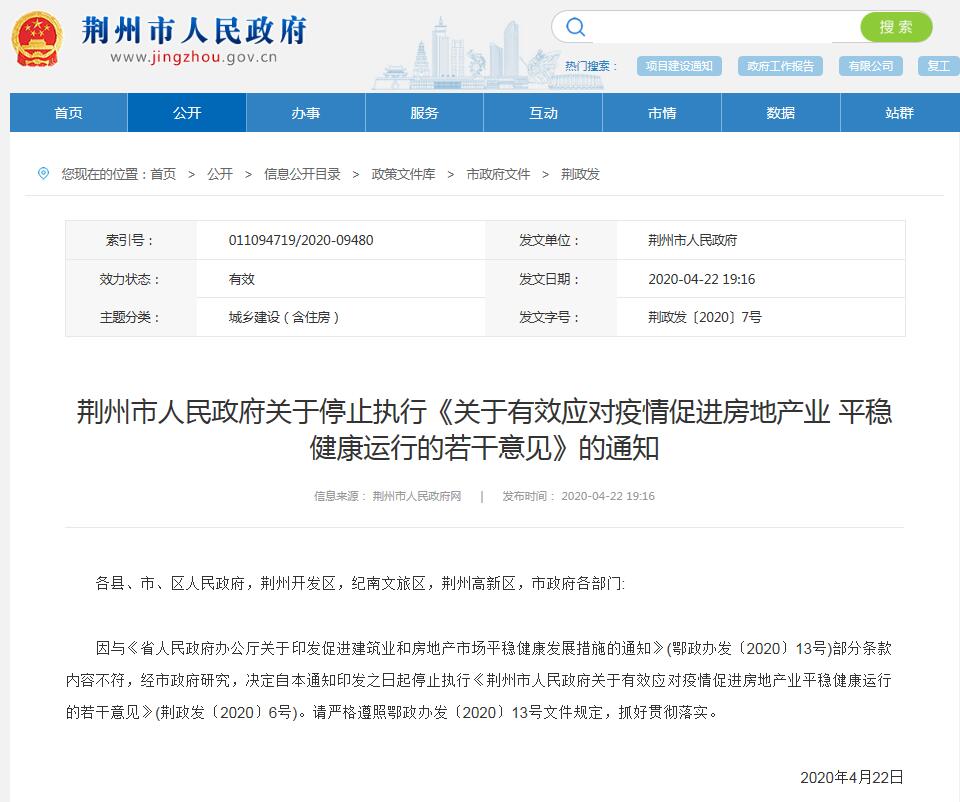960x802 pixels.
Task: Click inside the search input field
Action: (720, 27)
